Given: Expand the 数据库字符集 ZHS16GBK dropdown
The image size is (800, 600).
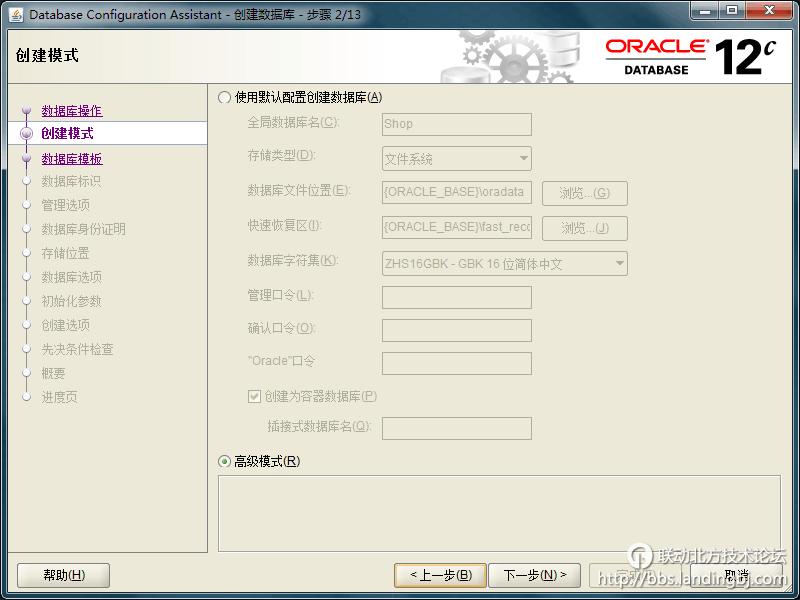Looking at the screenshot, I should click(x=505, y=264).
